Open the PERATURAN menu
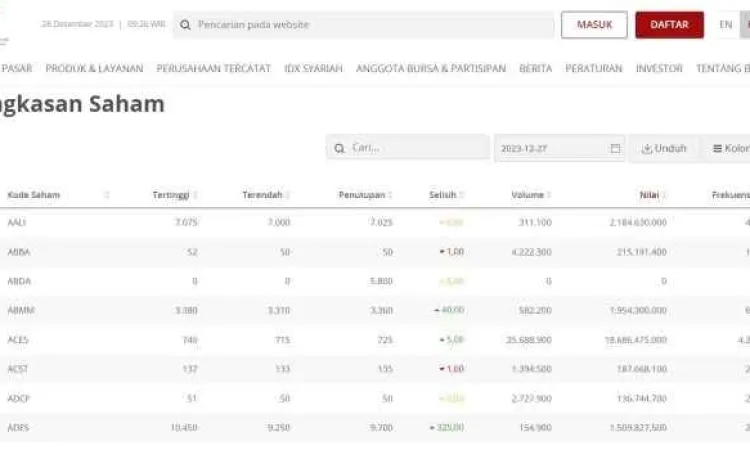Viewport: 750px width, 450px height. pos(594,68)
